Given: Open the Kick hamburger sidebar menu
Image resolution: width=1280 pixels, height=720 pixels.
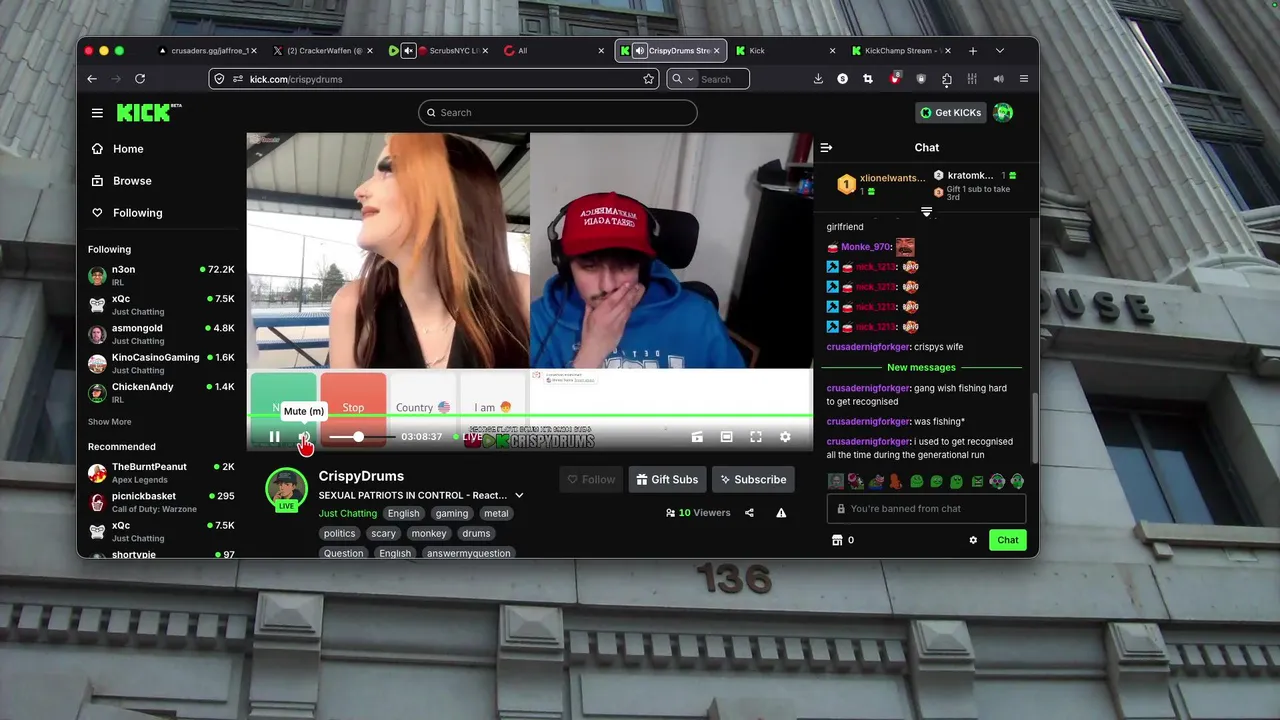Looking at the screenshot, I should 97,113.
